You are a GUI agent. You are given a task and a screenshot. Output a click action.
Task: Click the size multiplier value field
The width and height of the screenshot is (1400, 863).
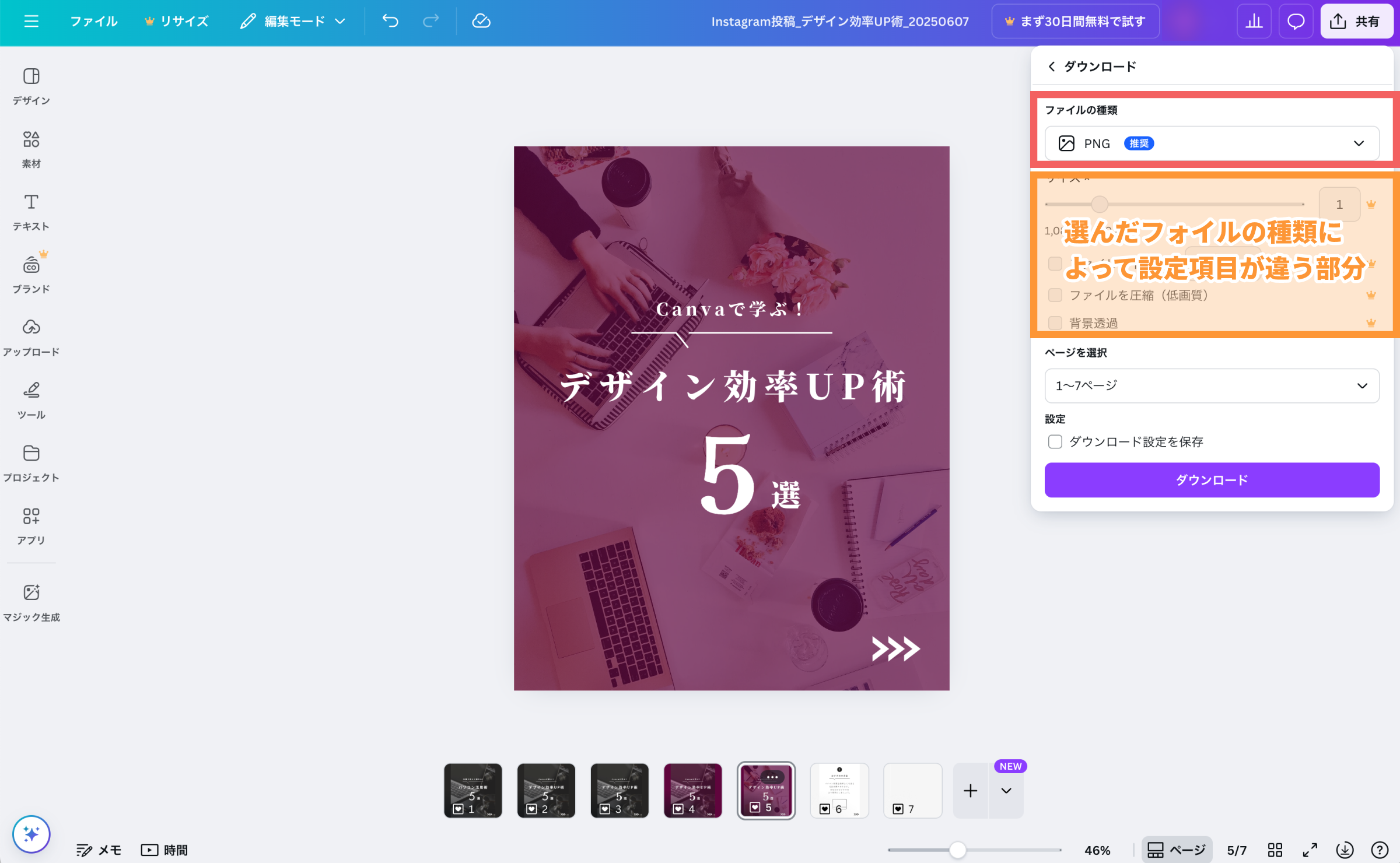click(1339, 204)
